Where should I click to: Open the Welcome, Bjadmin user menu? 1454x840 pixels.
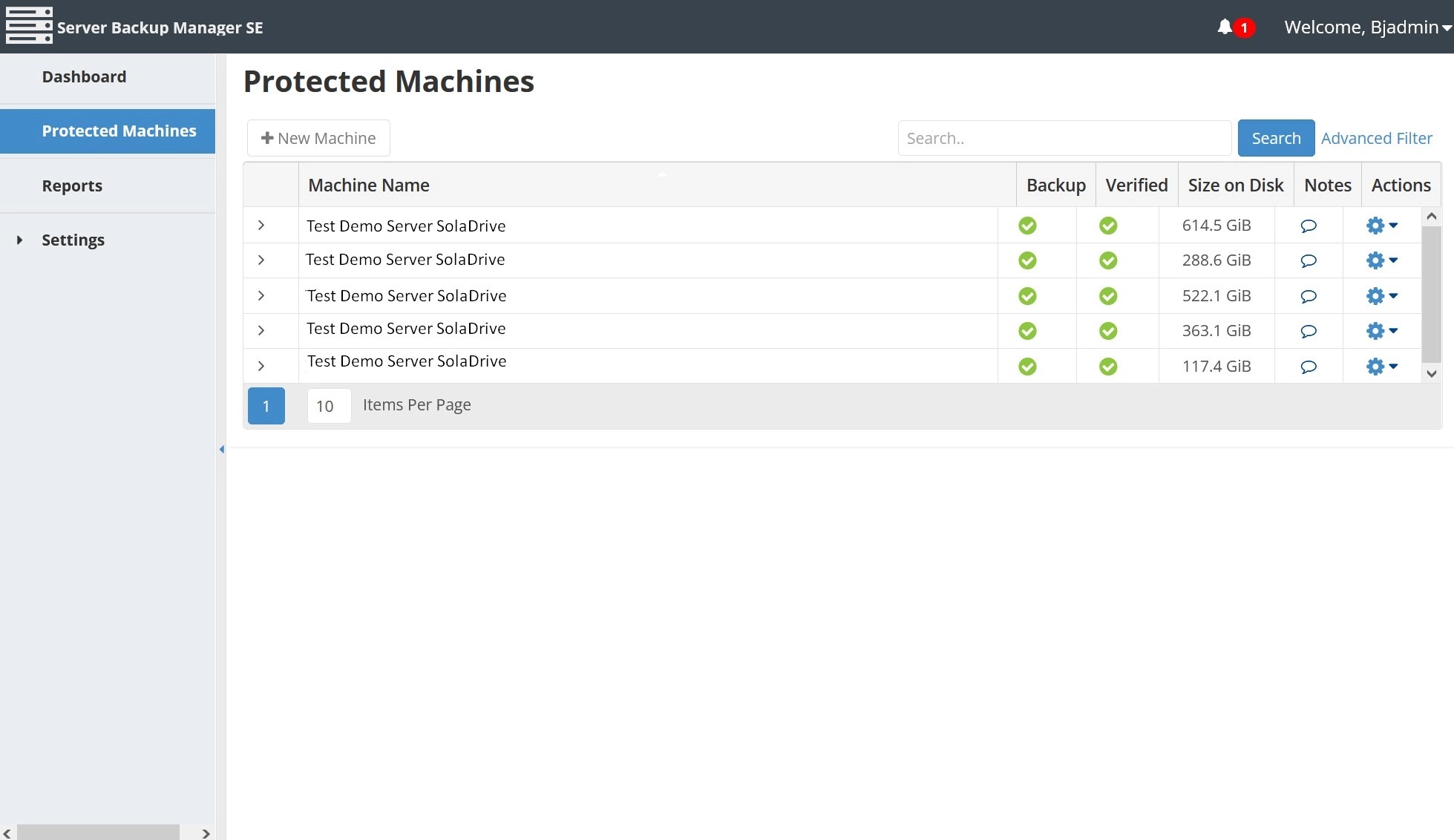pos(1367,27)
